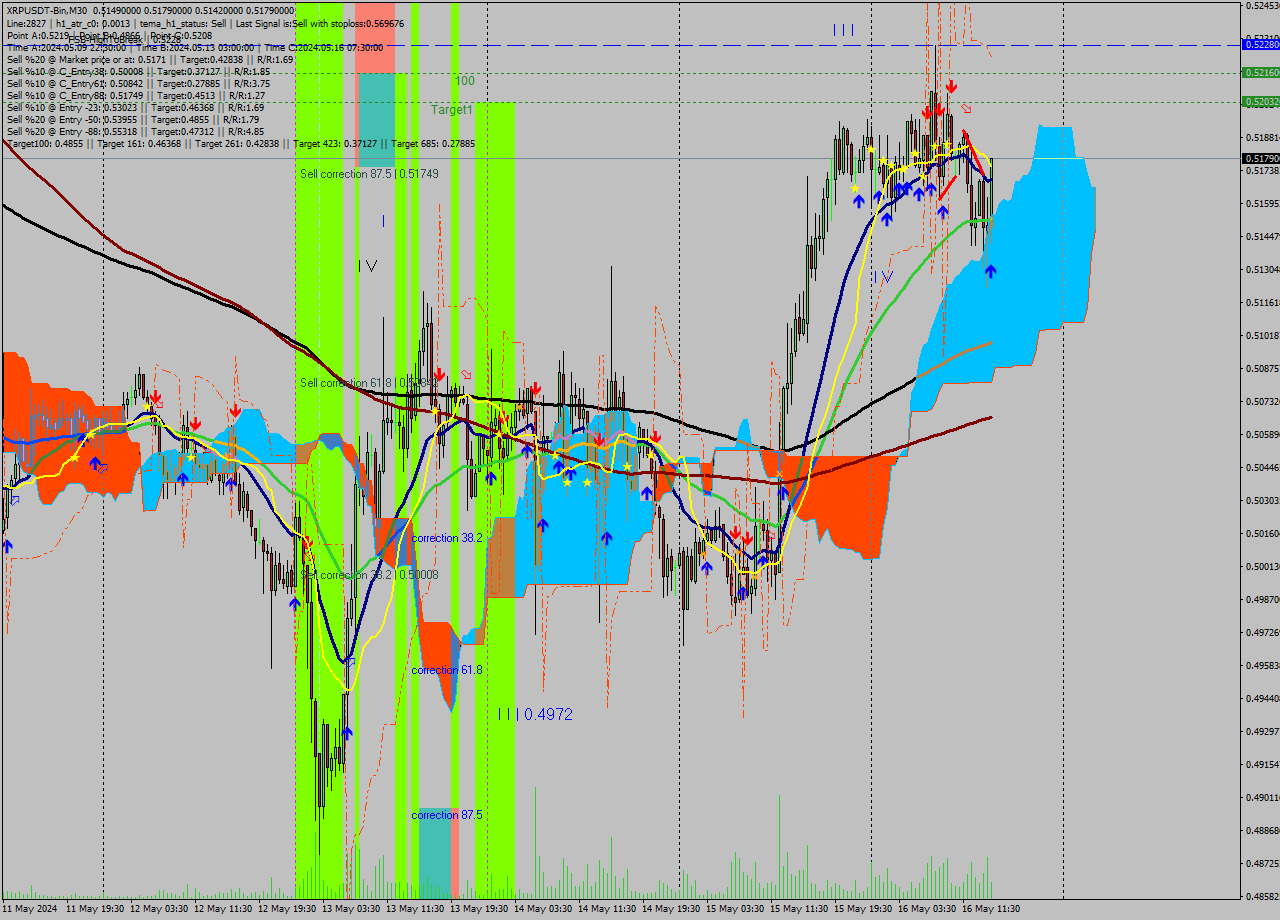Select the green 0.52160 price tag

coord(1260,72)
